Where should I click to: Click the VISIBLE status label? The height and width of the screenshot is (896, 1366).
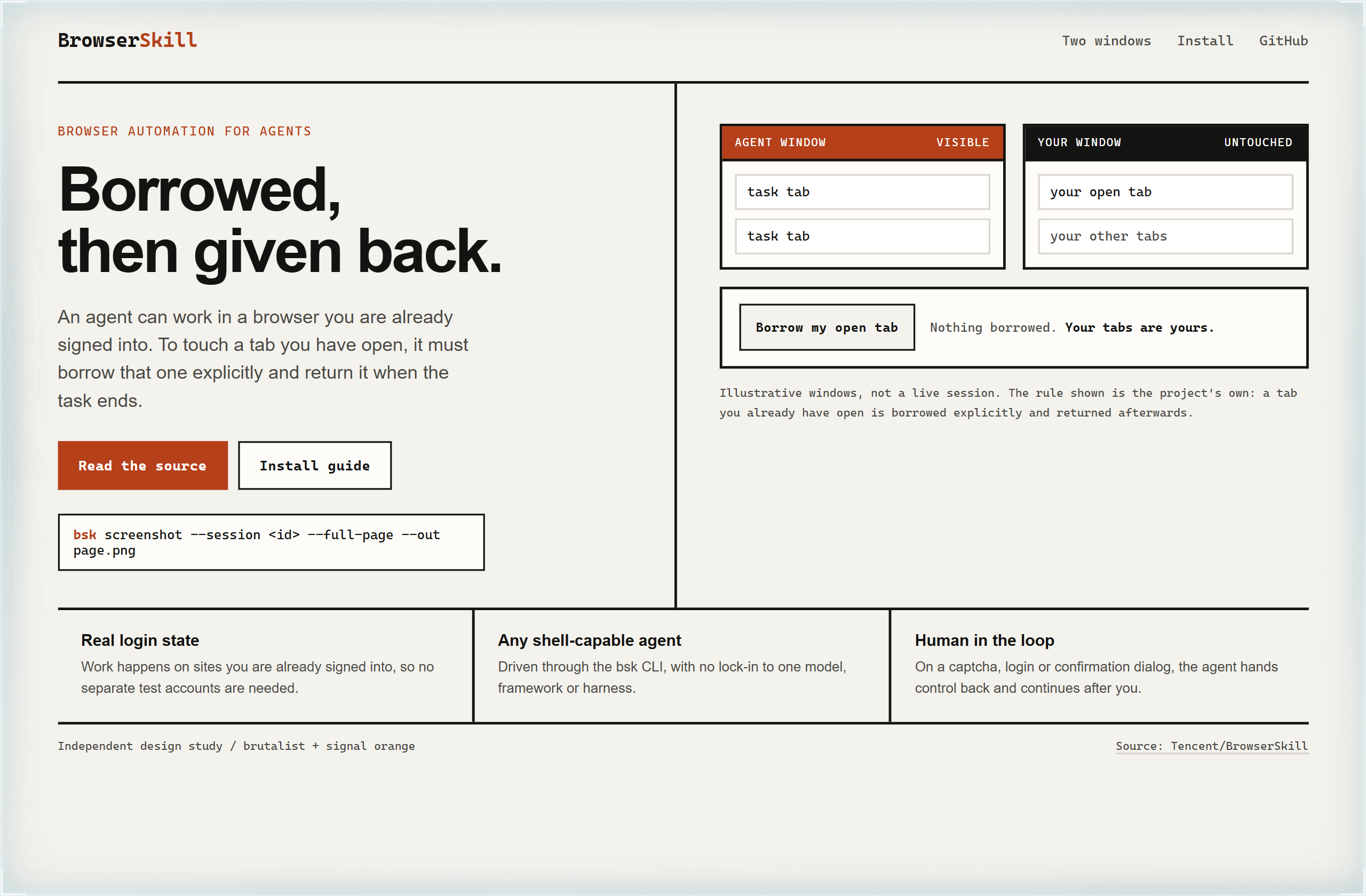tap(963, 142)
